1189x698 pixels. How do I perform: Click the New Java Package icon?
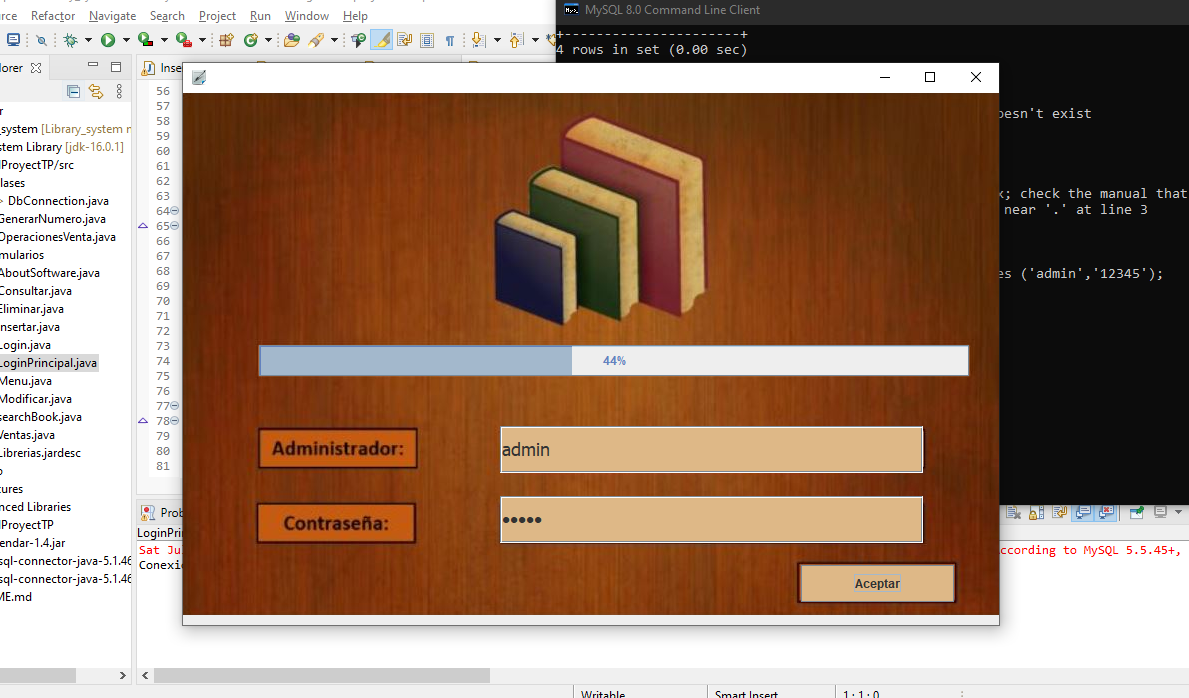pos(226,39)
